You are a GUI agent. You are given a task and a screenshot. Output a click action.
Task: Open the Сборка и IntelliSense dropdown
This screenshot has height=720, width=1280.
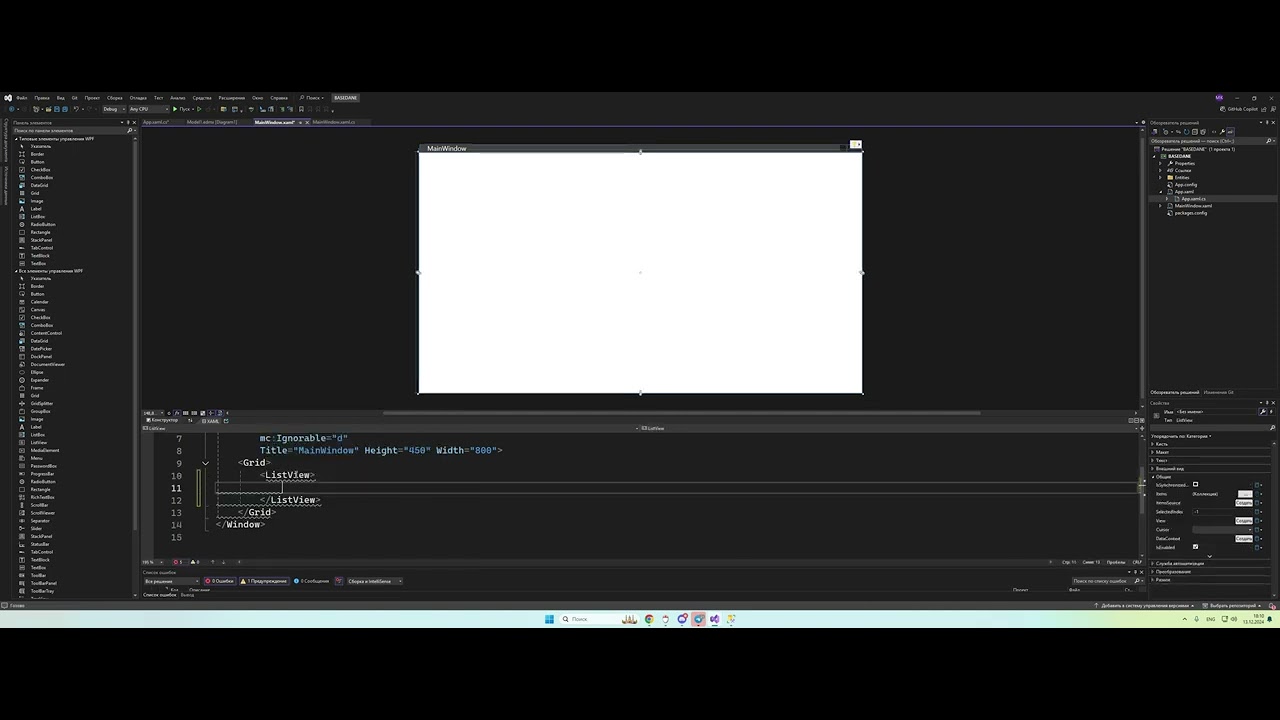375,581
